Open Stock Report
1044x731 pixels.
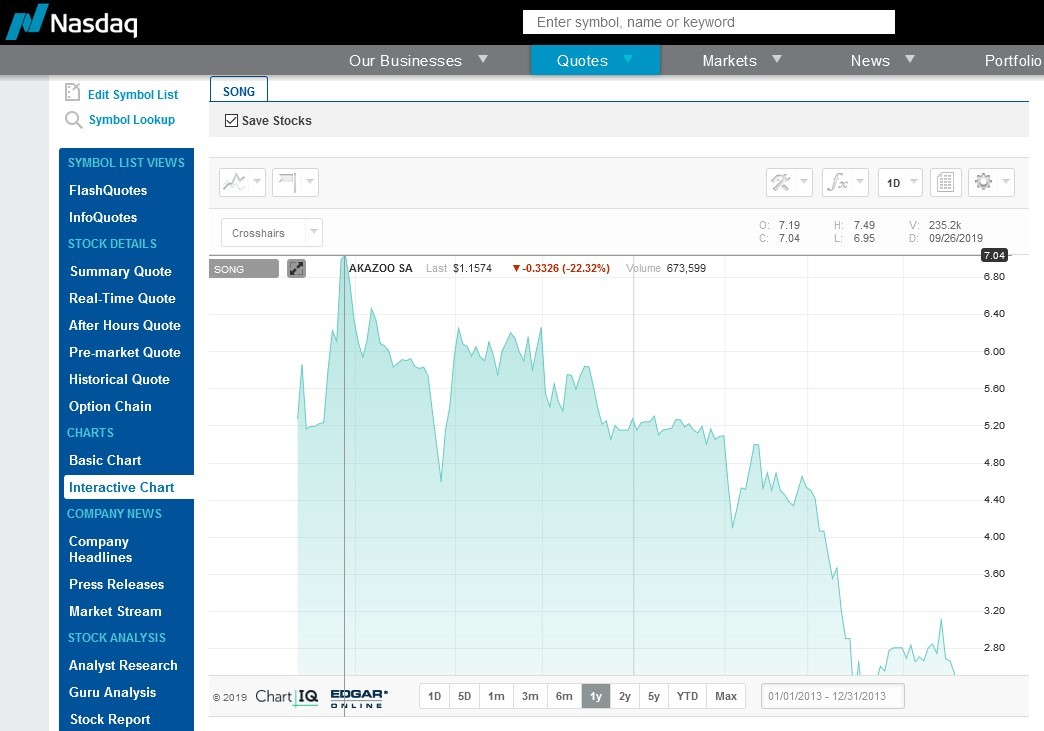(x=110, y=719)
